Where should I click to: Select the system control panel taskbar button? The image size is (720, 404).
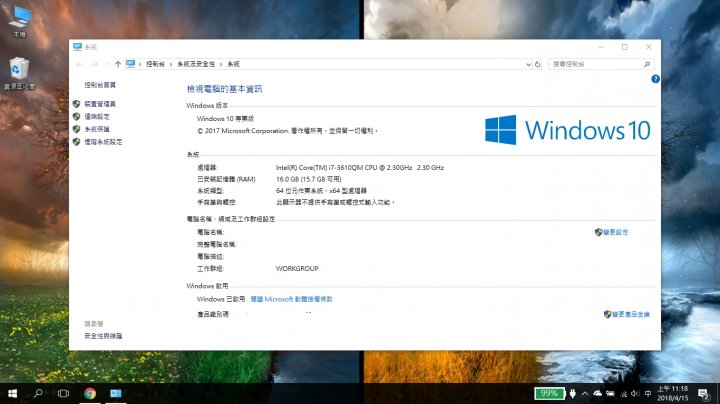point(116,393)
